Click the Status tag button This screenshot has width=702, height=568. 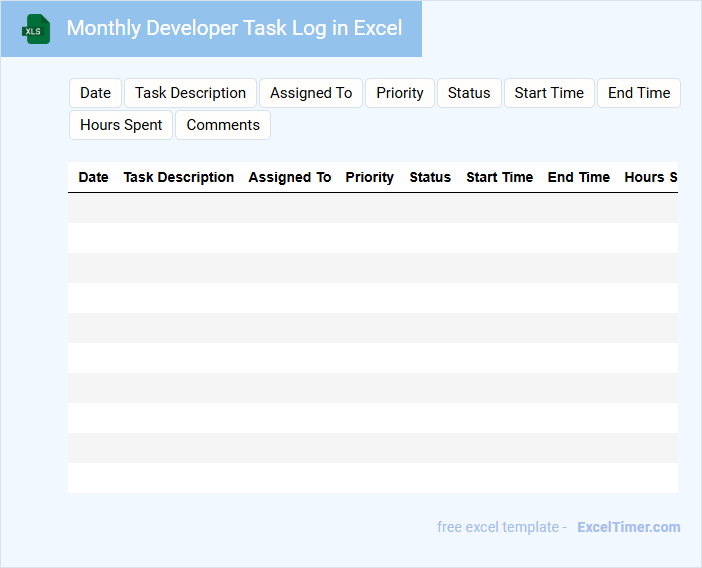point(469,93)
